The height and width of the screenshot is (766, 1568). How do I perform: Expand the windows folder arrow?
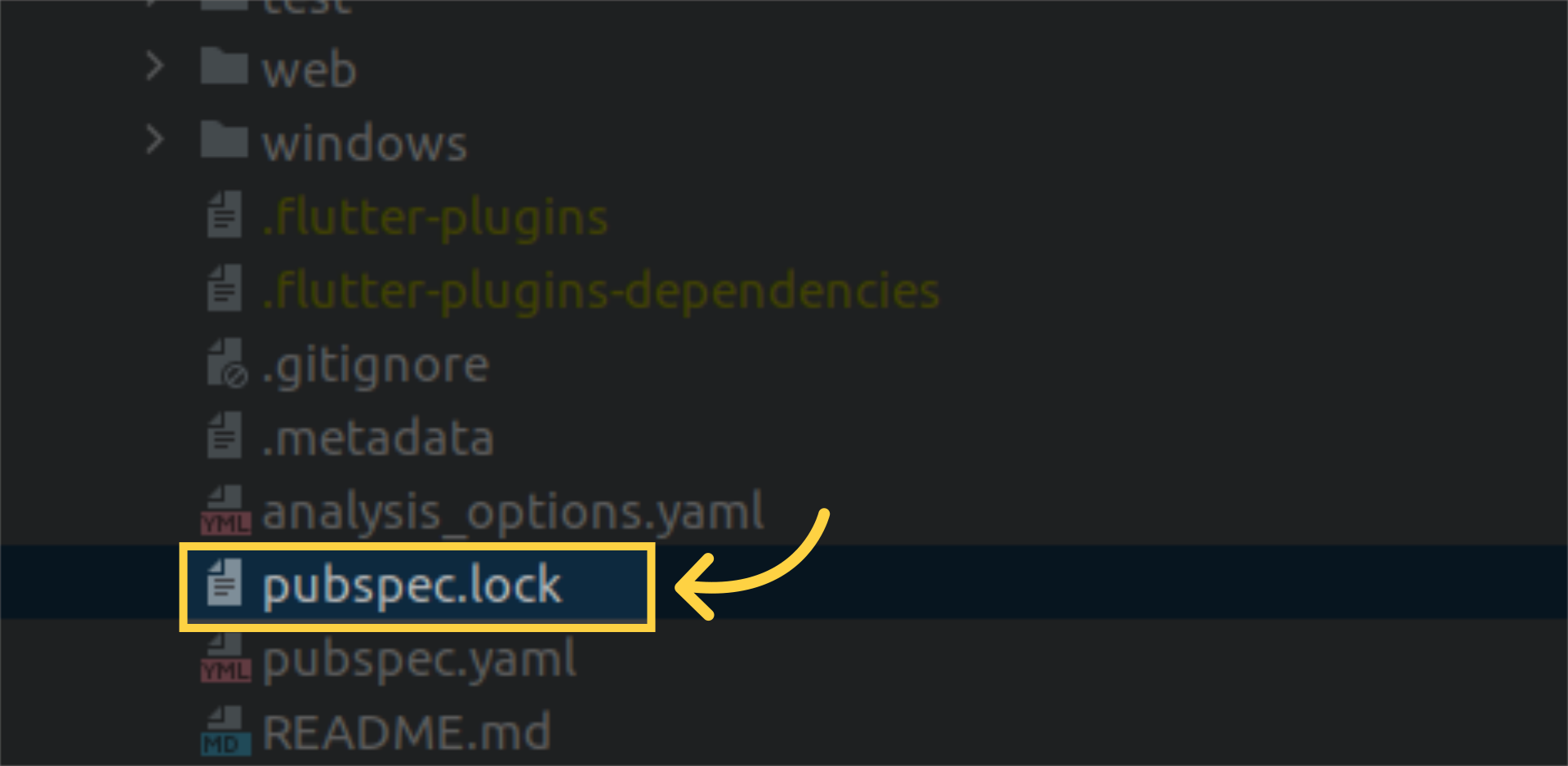(154, 140)
